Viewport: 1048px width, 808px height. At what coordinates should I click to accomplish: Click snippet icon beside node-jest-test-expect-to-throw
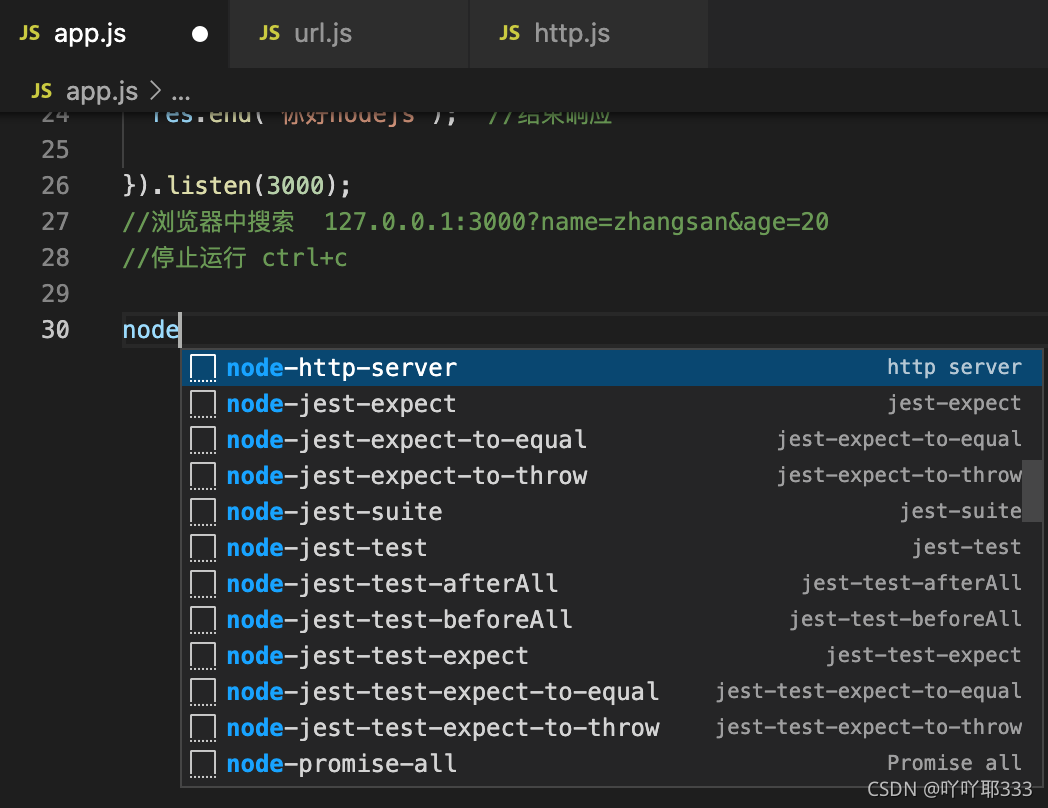pos(203,729)
